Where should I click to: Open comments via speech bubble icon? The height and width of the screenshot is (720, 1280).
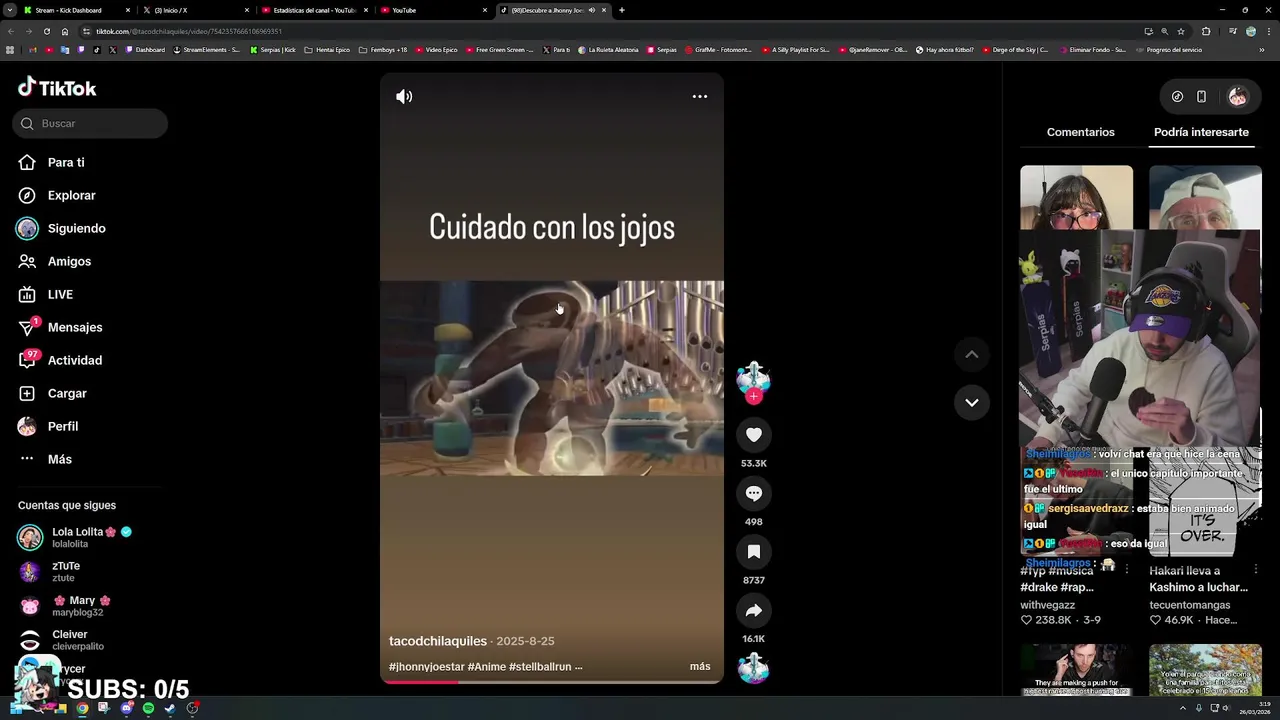[x=754, y=493]
